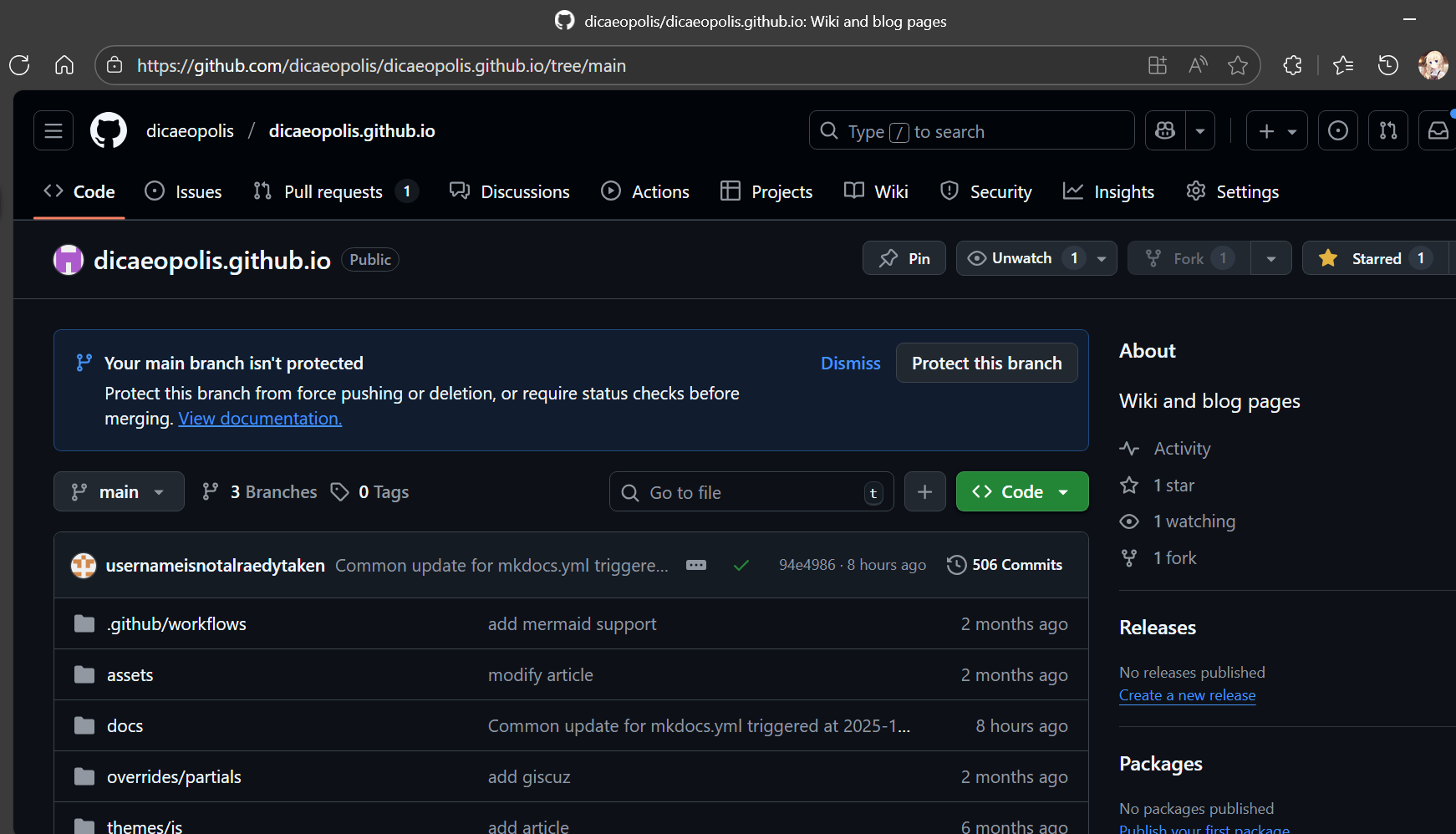Open the issues icon in top header
1456x834 pixels.
click(1337, 131)
